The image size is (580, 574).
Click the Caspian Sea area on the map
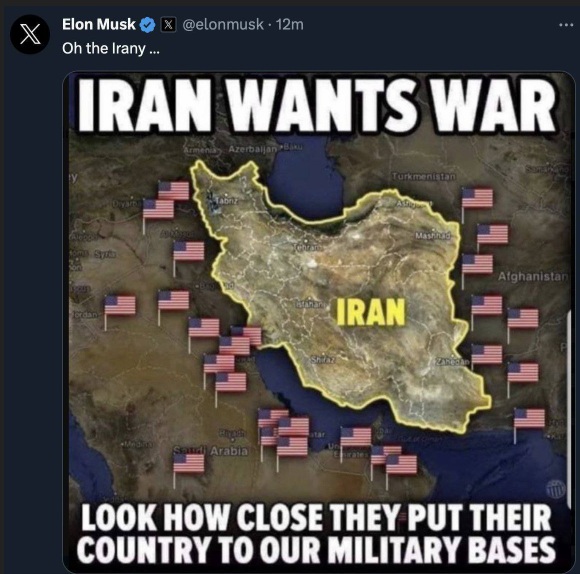click(x=307, y=181)
